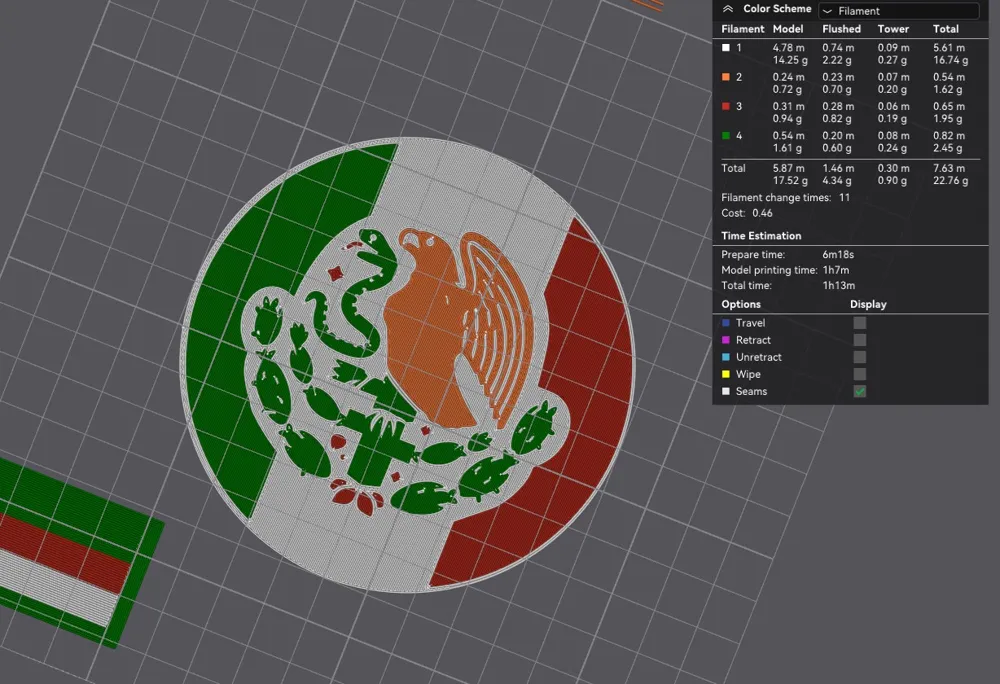
Task: Select the Color Scheme label
Action: point(777,9)
